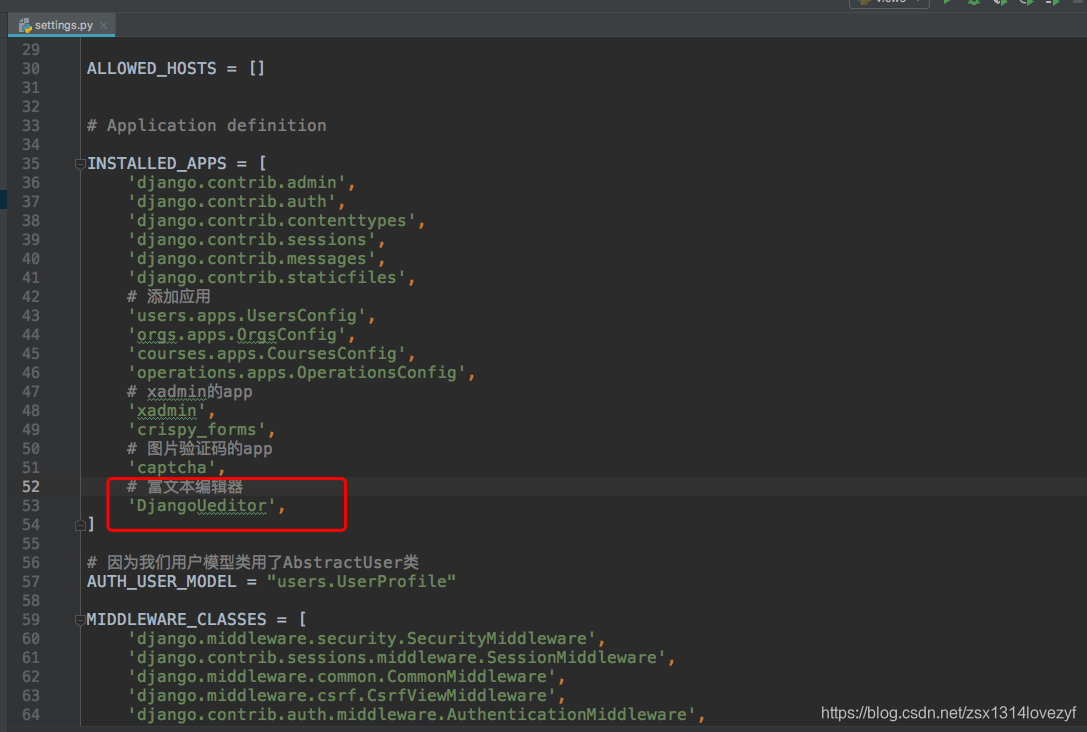The image size is (1087, 732).
Task: Click the "users.UserProfile" string value
Action: coord(361,582)
